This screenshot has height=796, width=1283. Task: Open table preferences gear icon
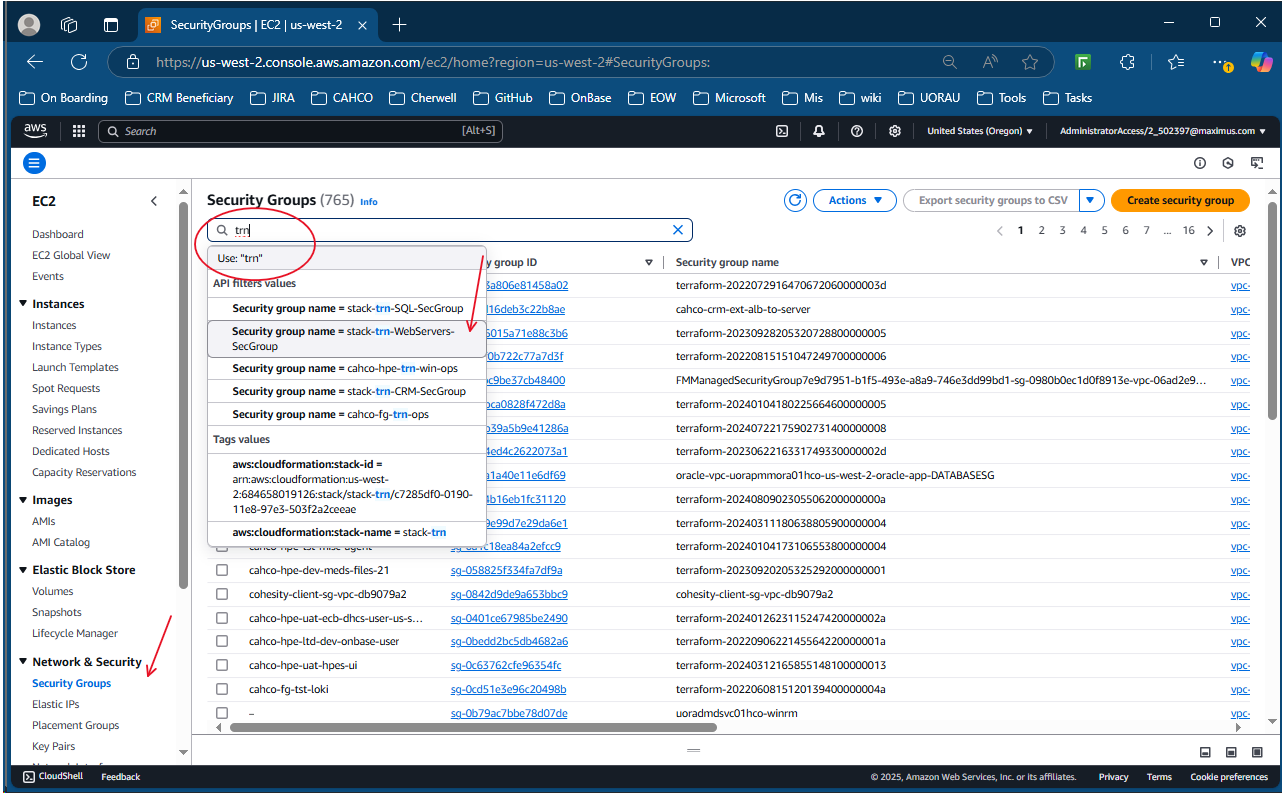coord(1240,231)
